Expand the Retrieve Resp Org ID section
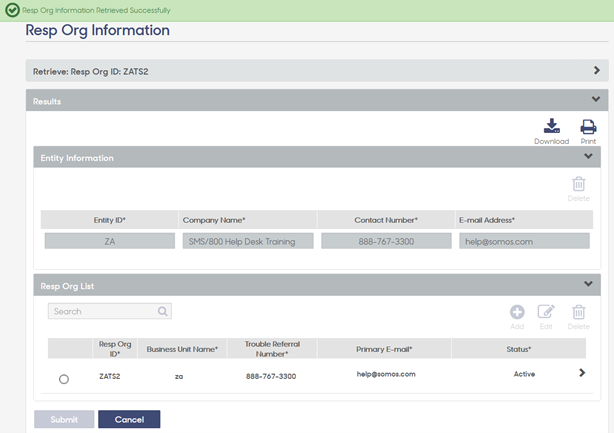Viewport: 614px width, 433px height. (x=596, y=70)
